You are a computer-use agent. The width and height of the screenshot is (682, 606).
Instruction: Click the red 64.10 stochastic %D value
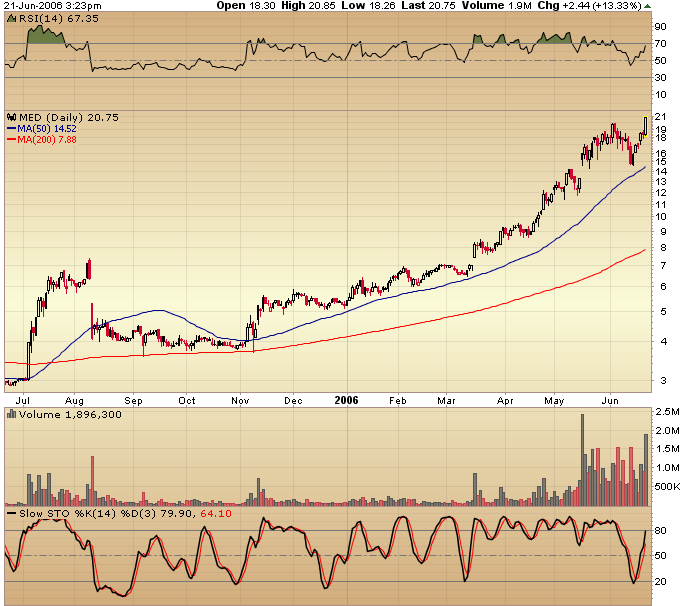216,514
